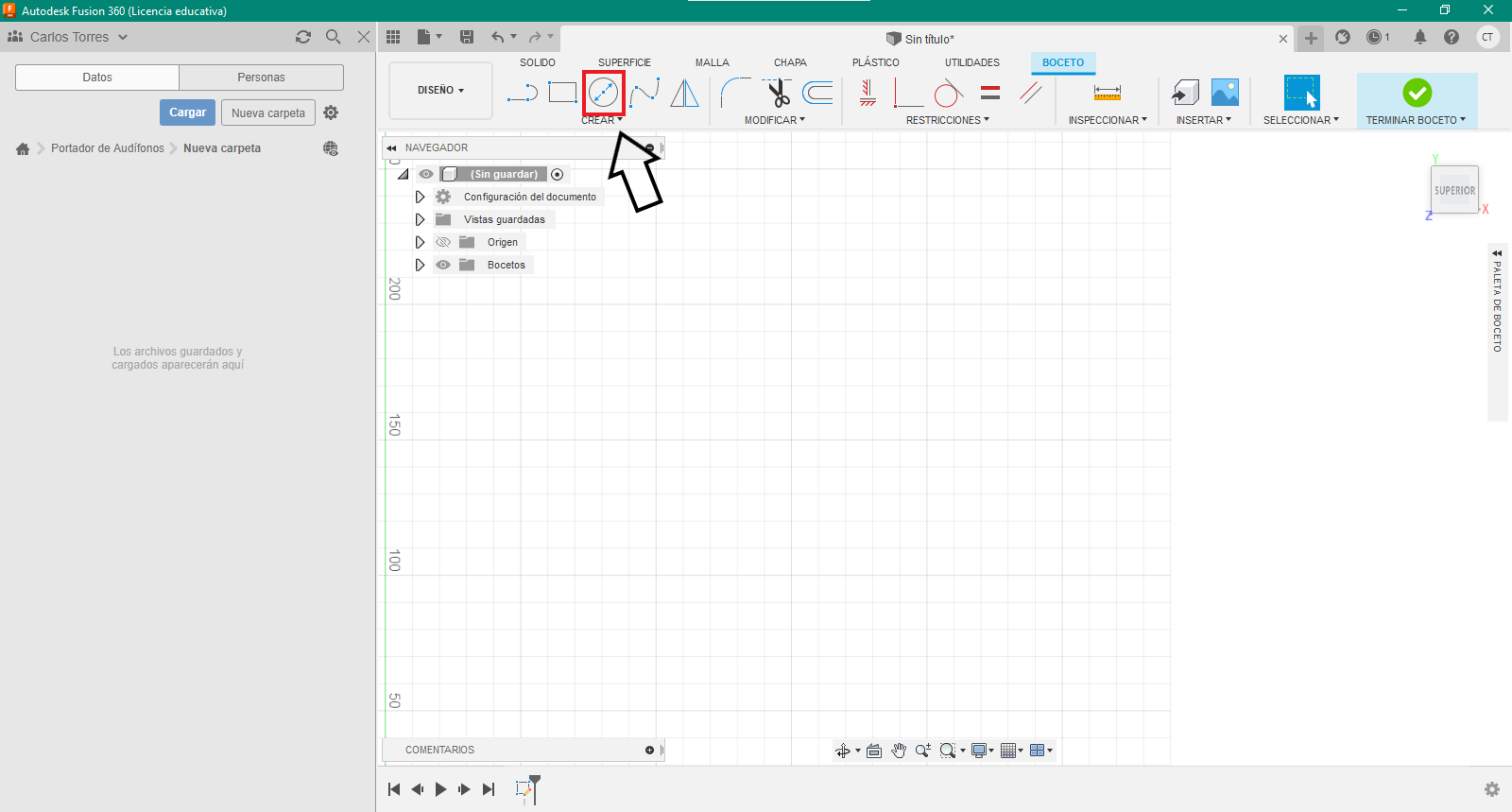1512x812 pixels.
Task: Expand the Origen node
Action: [420, 242]
